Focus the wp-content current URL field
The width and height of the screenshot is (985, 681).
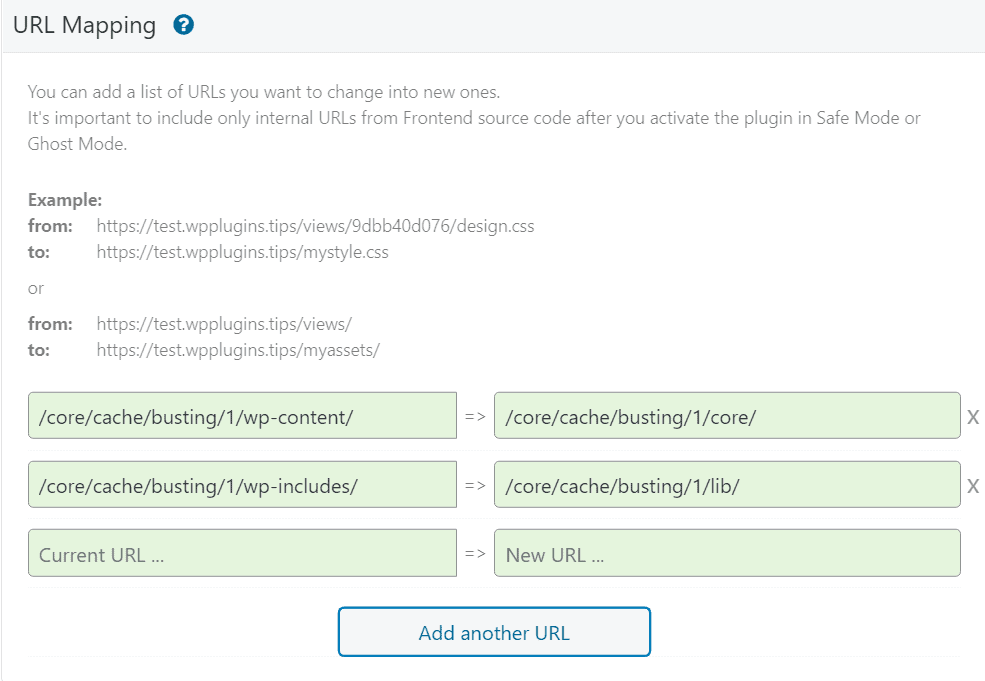[242, 416]
